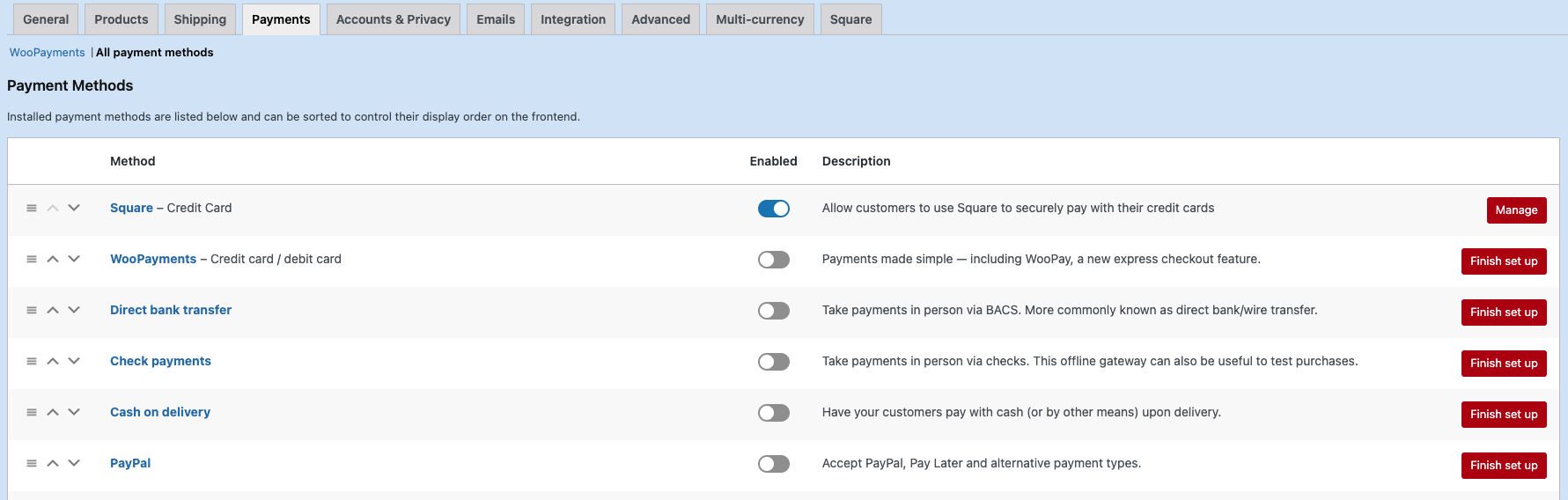Screen dimensions: 1568x500
Task: Move PayPal down with the down arrow
Action: [x=74, y=464]
